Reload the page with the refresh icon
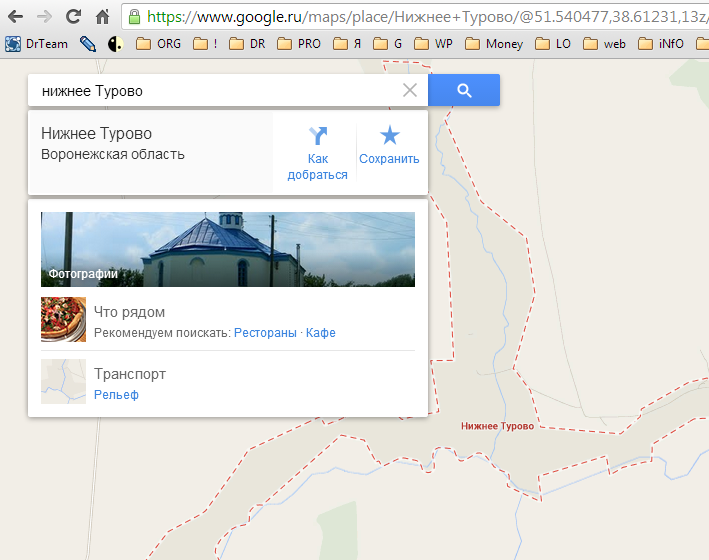 point(73,17)
